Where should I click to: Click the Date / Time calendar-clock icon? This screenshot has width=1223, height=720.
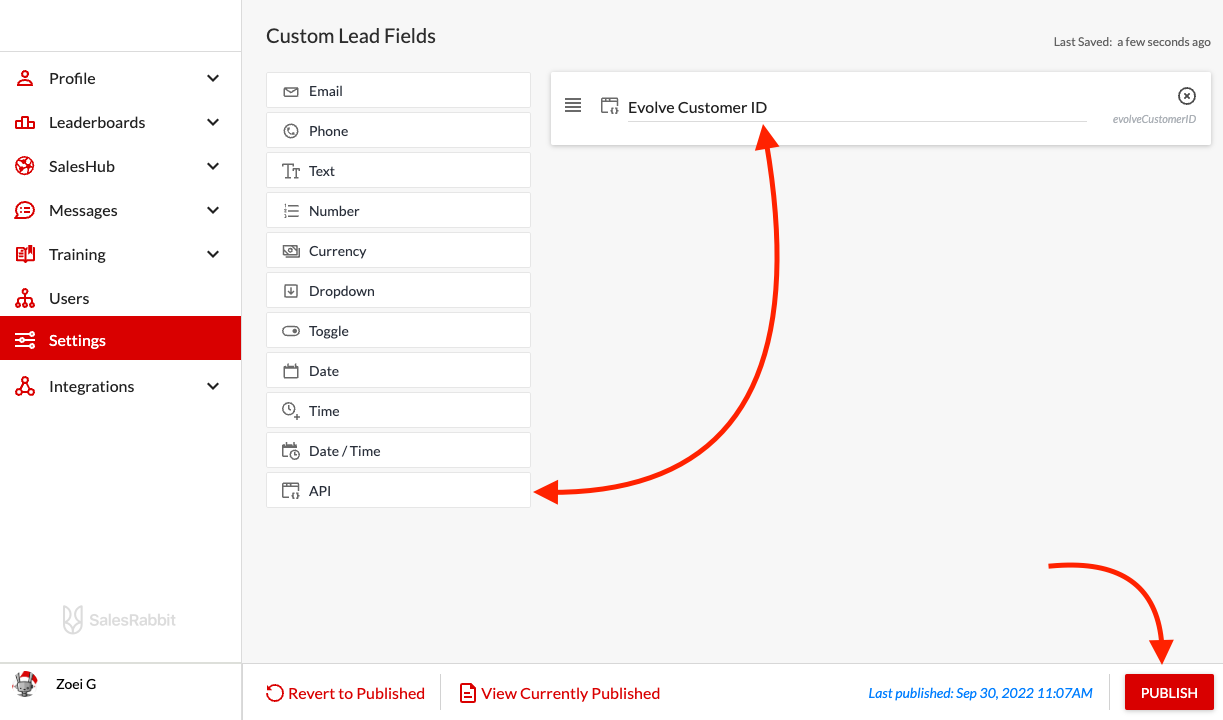coord(291,451)
